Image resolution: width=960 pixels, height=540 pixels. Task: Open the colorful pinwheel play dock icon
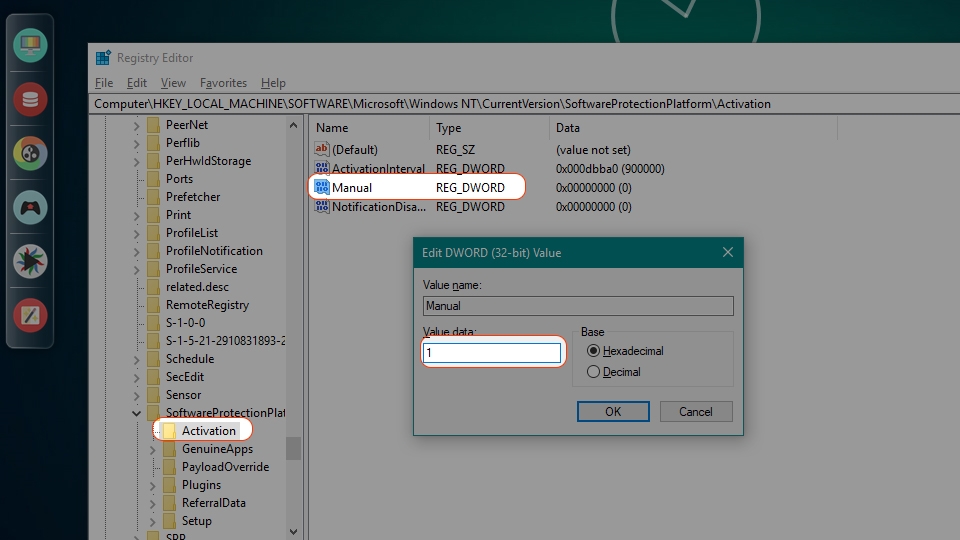pyautogui.click(x=30, y=261)
